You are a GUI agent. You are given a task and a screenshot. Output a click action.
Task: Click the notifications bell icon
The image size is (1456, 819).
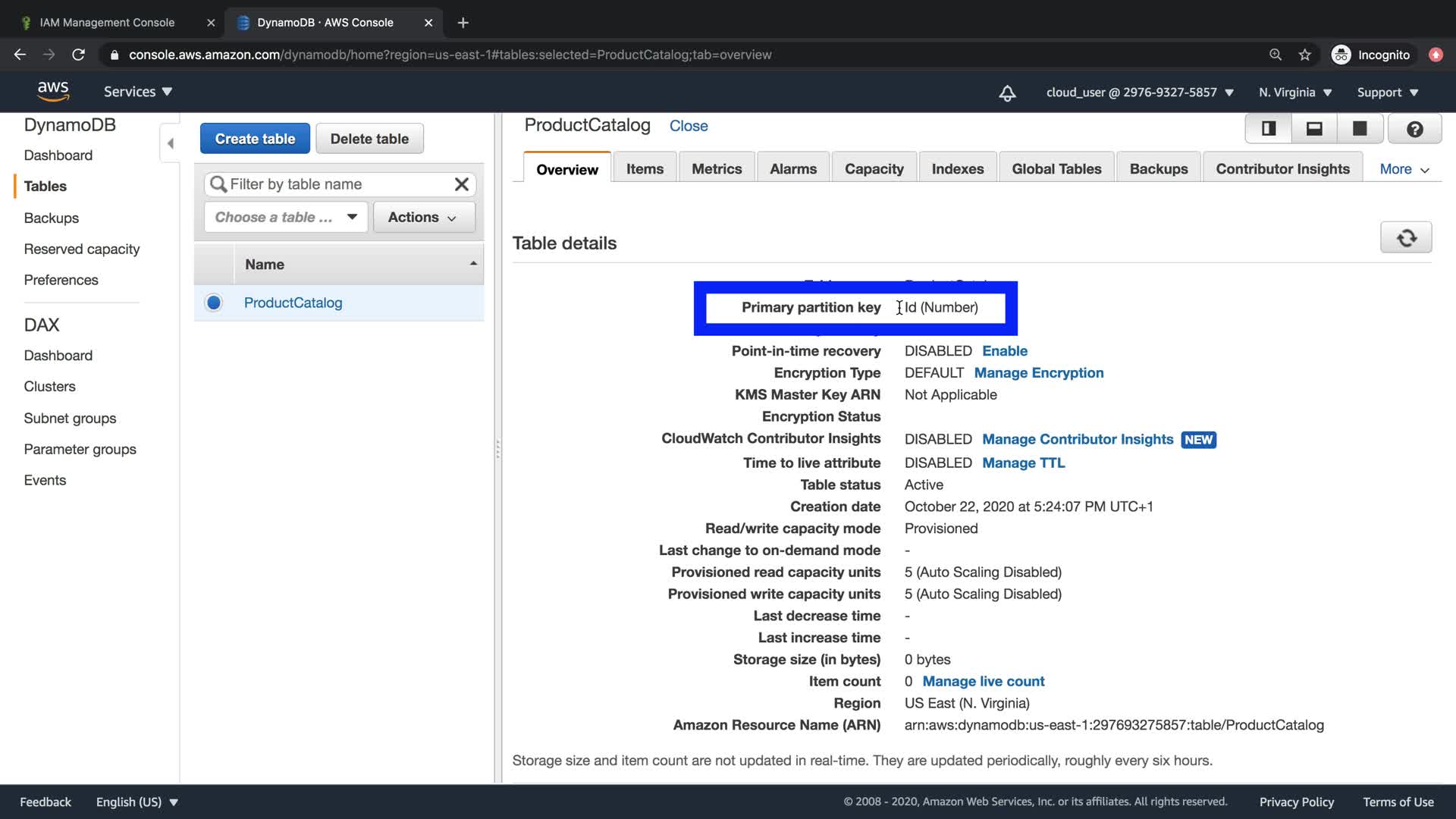tap(1007, 93)
